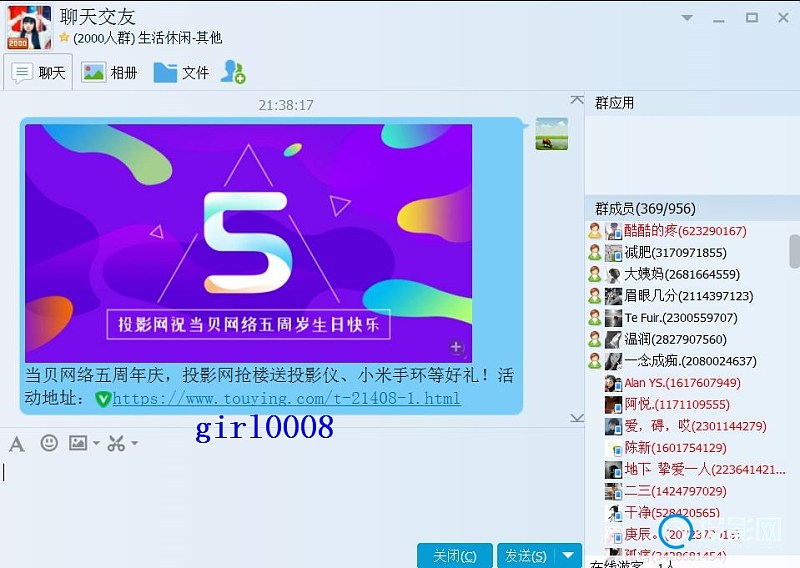The width and height of the screenshot is (800, 568).
Task: Click the group avatar picture
Action: point(29,28)
